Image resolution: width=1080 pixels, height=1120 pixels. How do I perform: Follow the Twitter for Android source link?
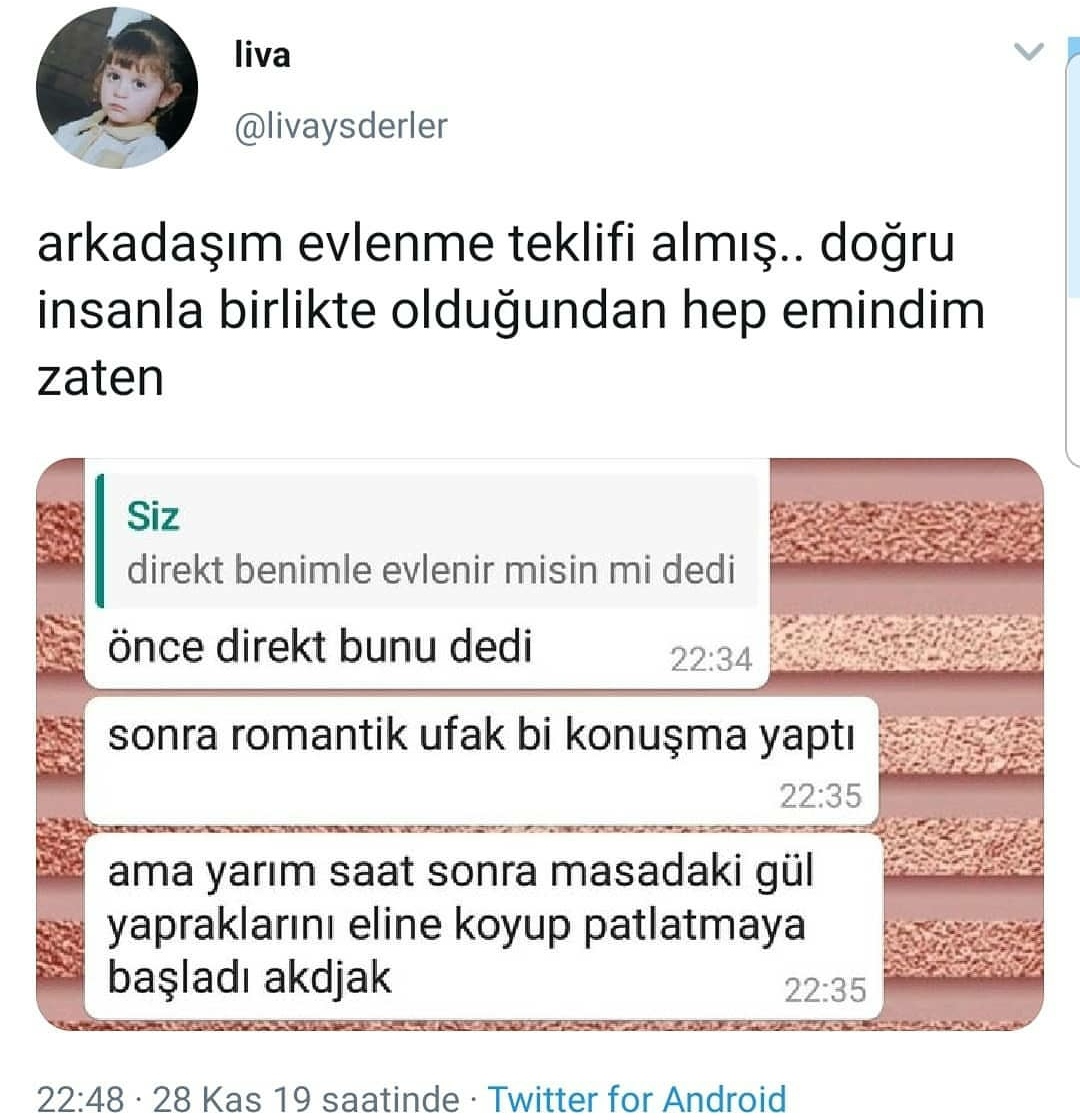coord(636,1099)
